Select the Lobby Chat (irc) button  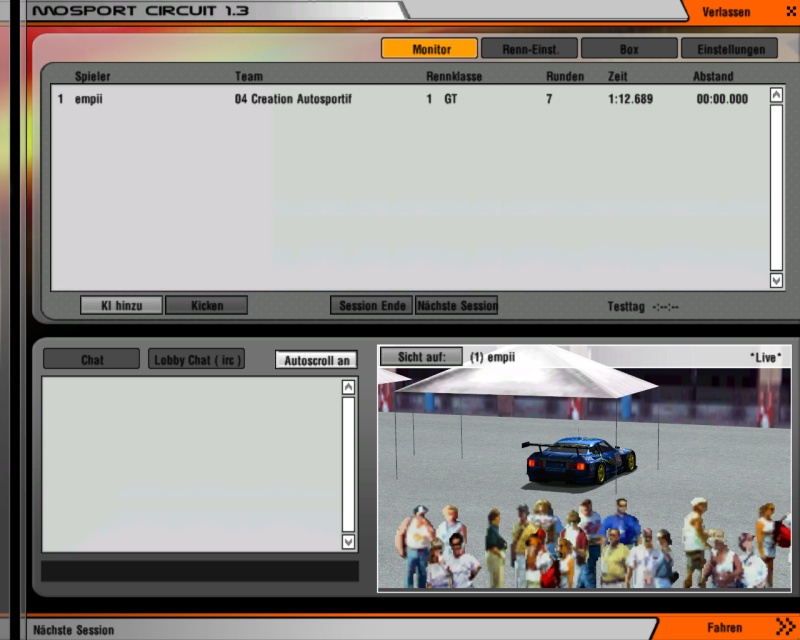click(x=197, y=360)
